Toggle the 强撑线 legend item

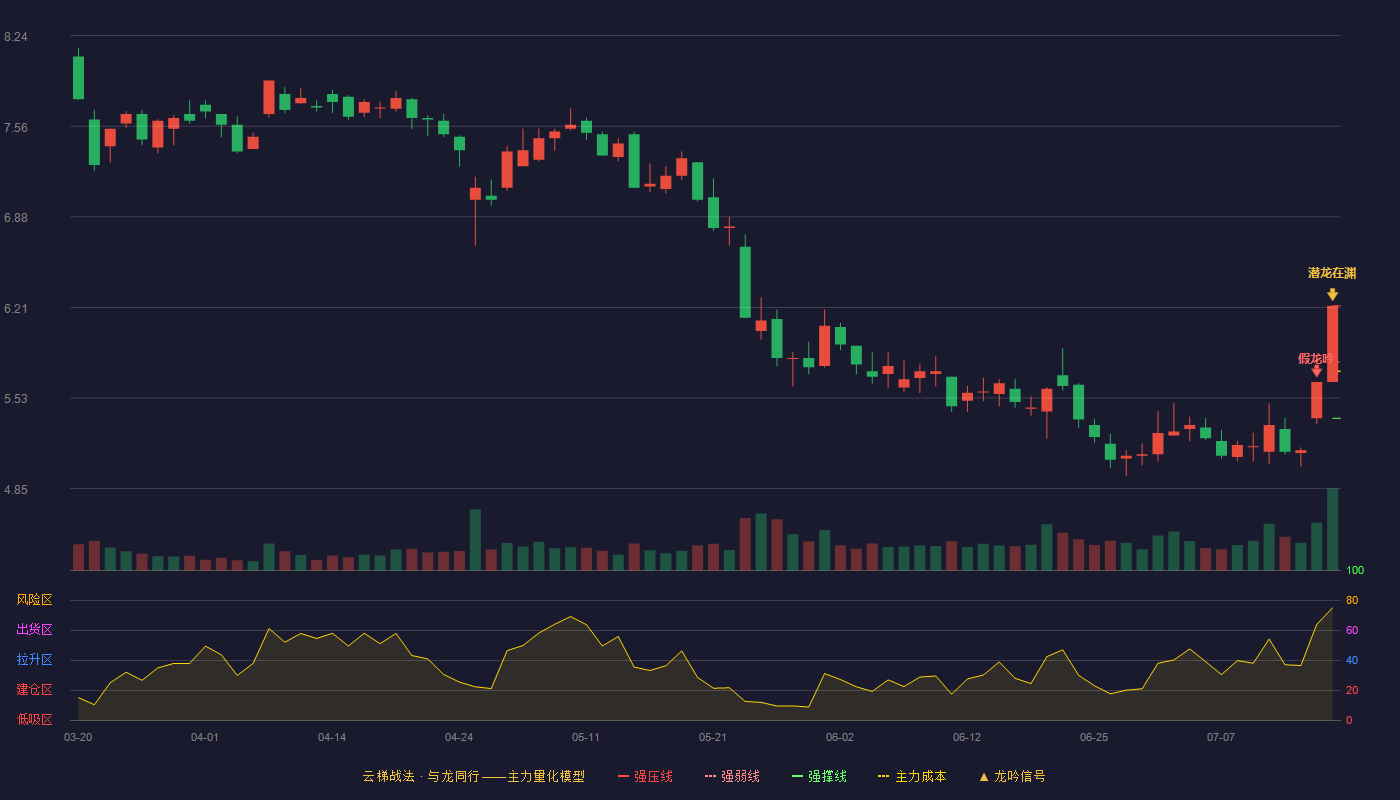819,776
